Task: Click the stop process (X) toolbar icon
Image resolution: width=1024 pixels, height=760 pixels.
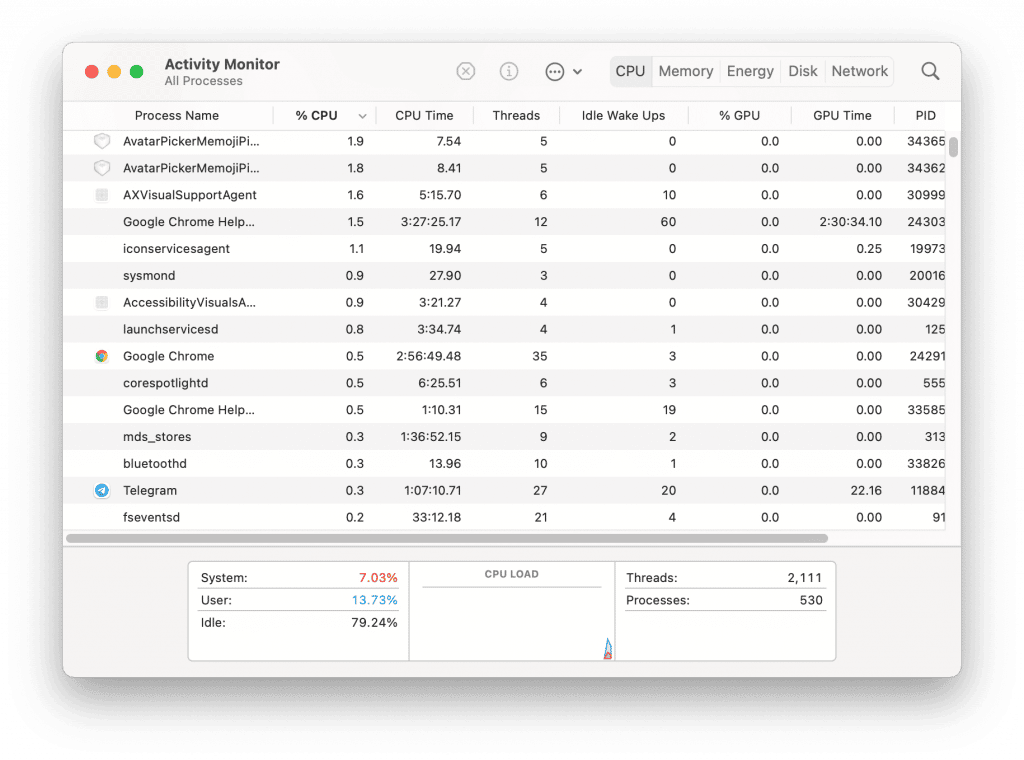Action: [465, 71]
